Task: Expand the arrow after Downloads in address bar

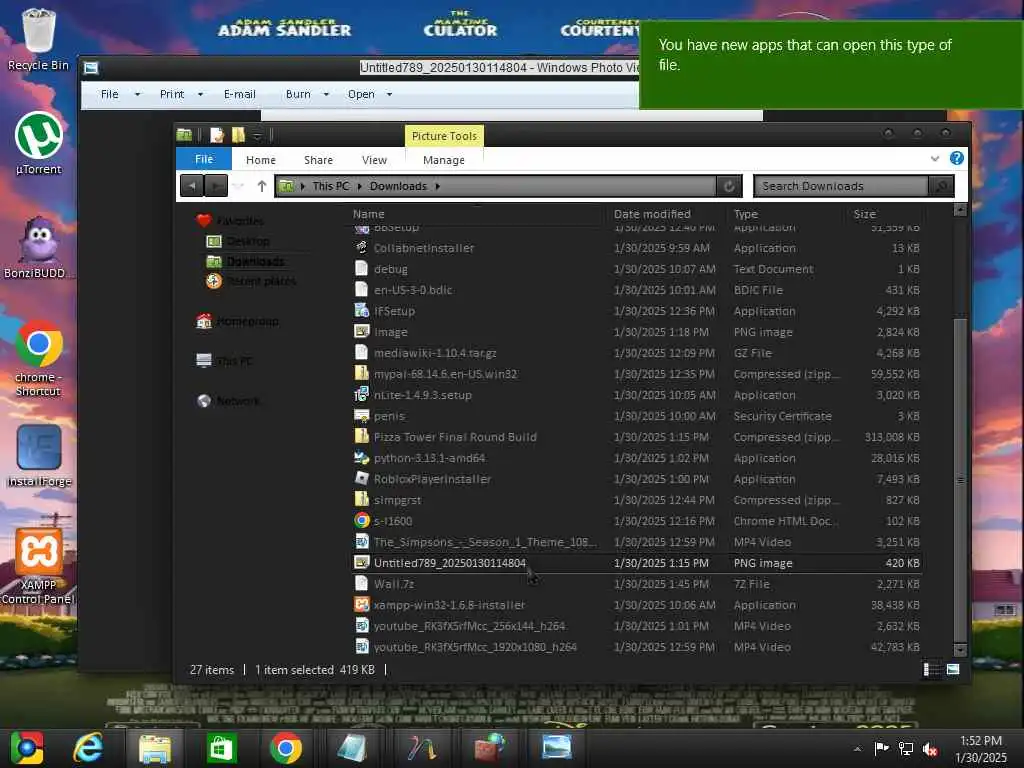Action: [x=438, y=186]
